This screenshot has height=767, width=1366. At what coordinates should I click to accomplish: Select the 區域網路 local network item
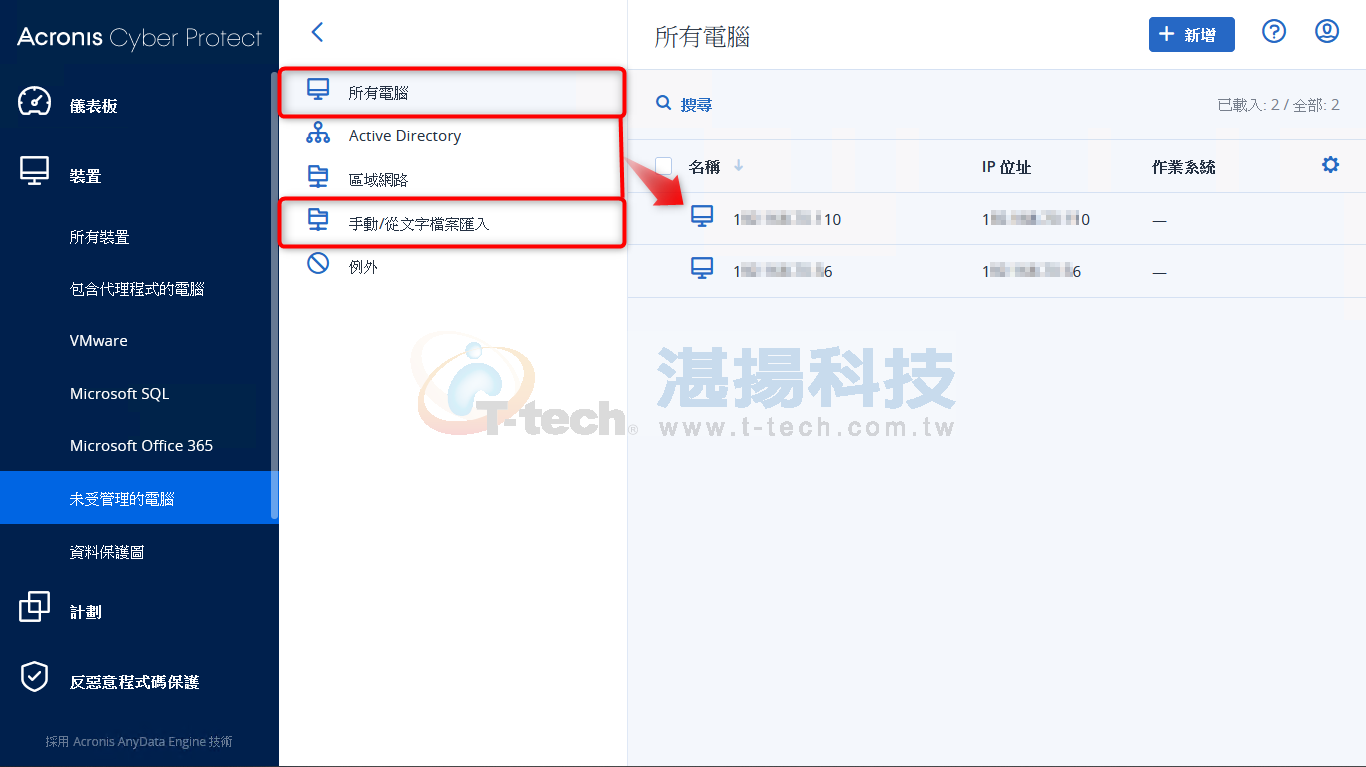(x=452, y=180)
